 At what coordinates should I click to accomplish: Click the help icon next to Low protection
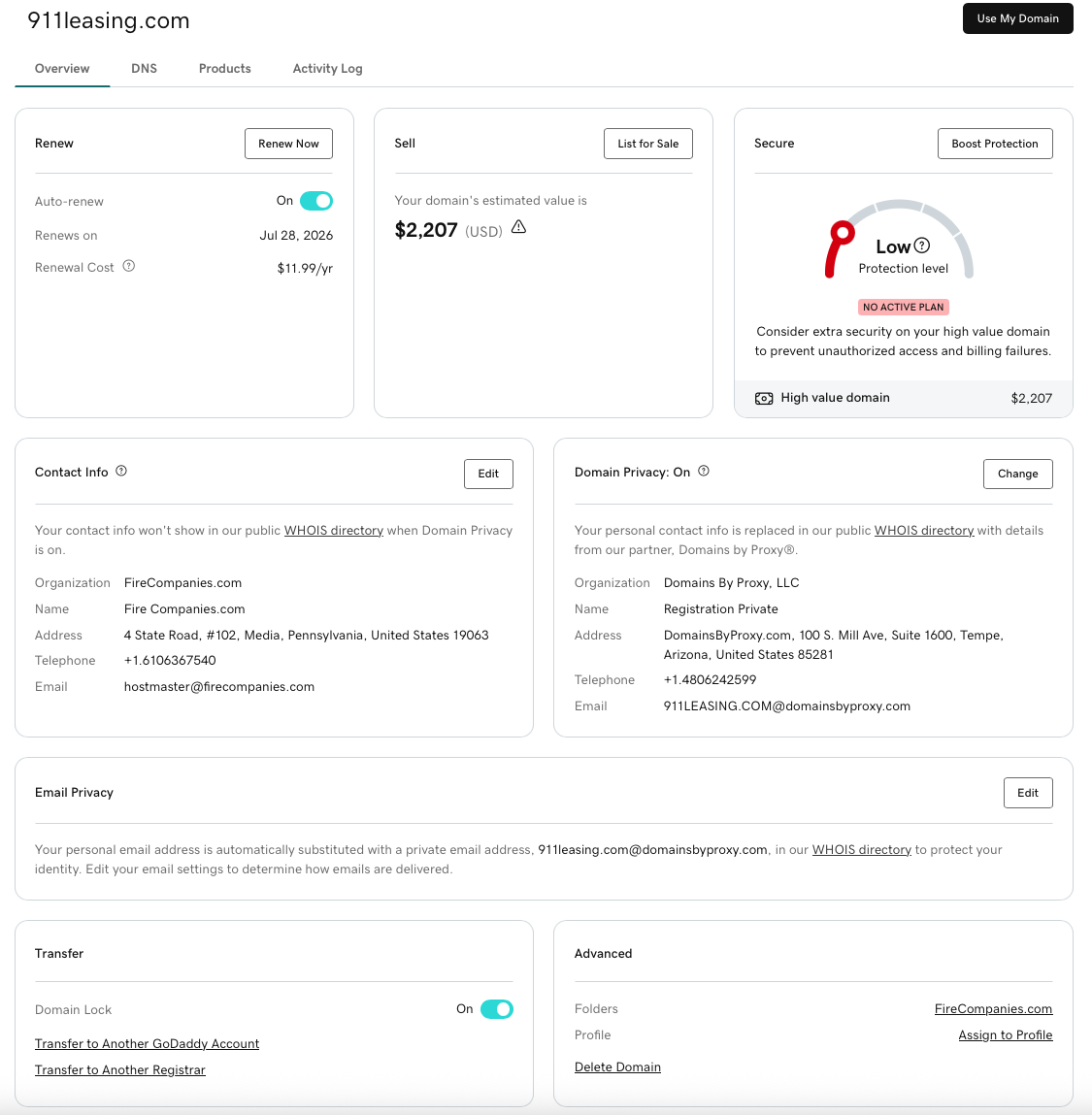coord(922,246)
